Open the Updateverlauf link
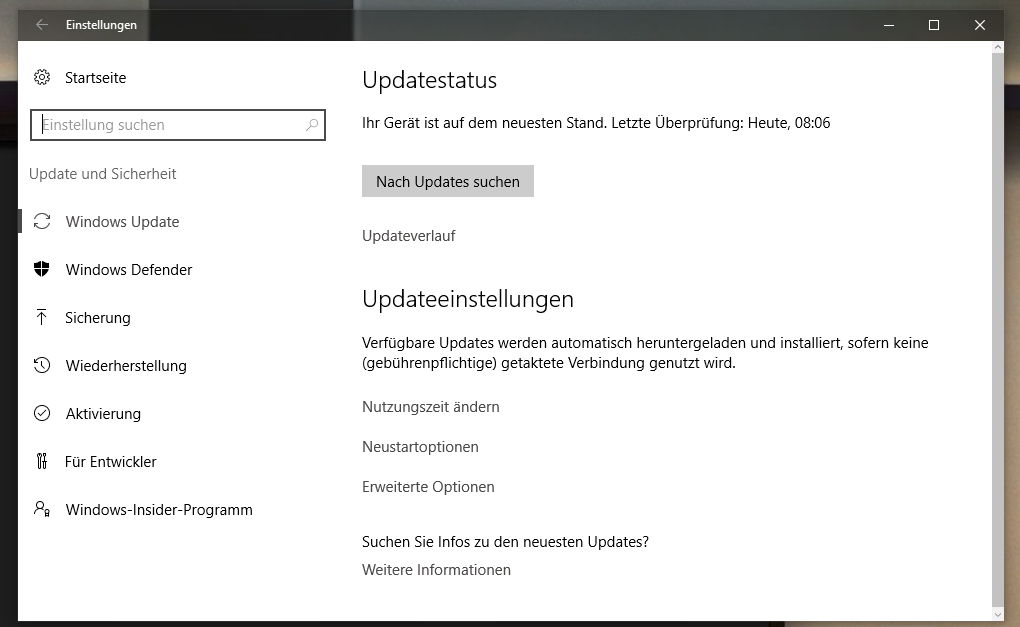This screenshot has width=1020, height=627. click(409, 235)
